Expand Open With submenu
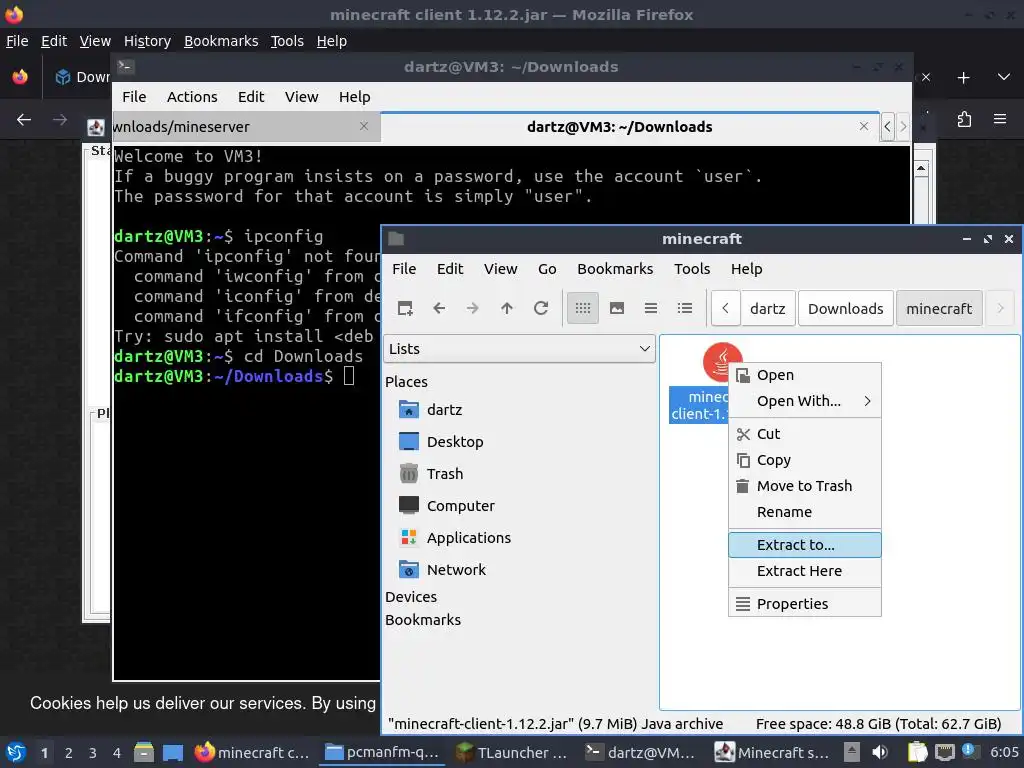 (805, 401)
